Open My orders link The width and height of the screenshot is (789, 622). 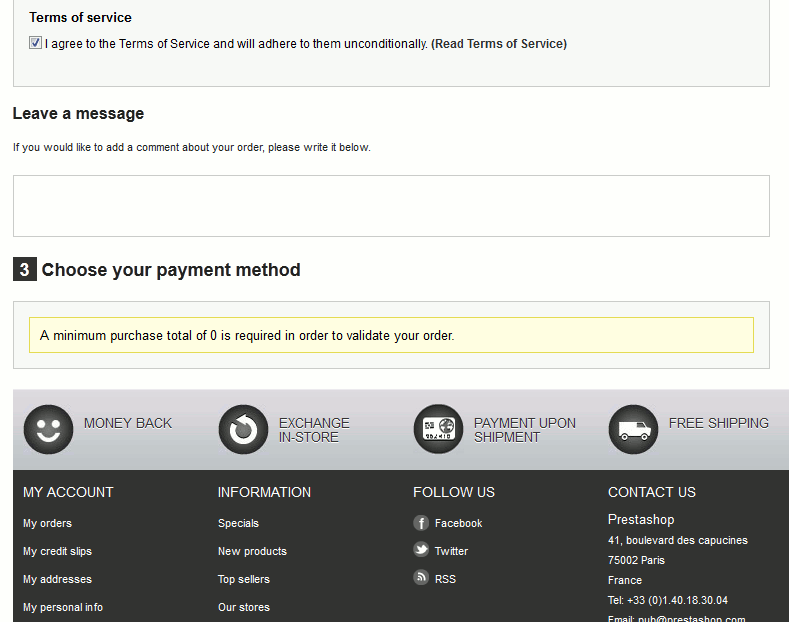[x=47, y=523]
